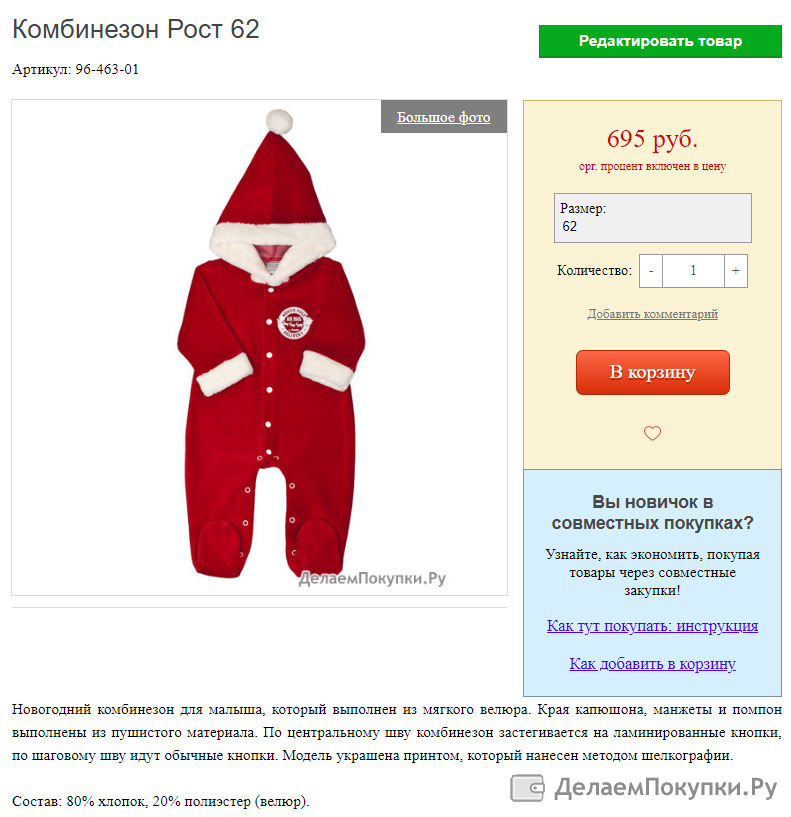Click the В корзину button
Screen dimensions: 791x817
(x=652, y=372)
